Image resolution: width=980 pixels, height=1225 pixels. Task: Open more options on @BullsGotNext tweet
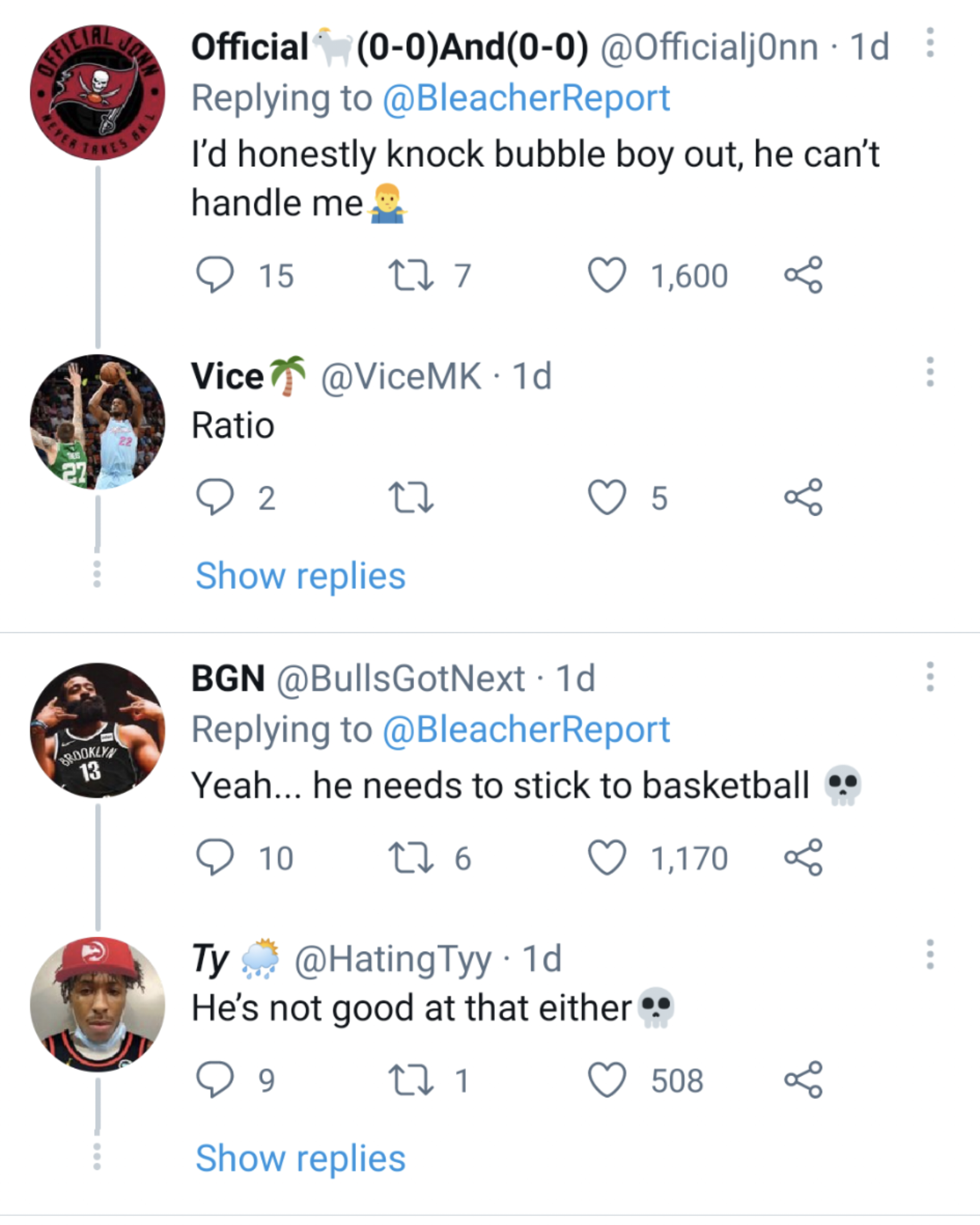point(929,677)
